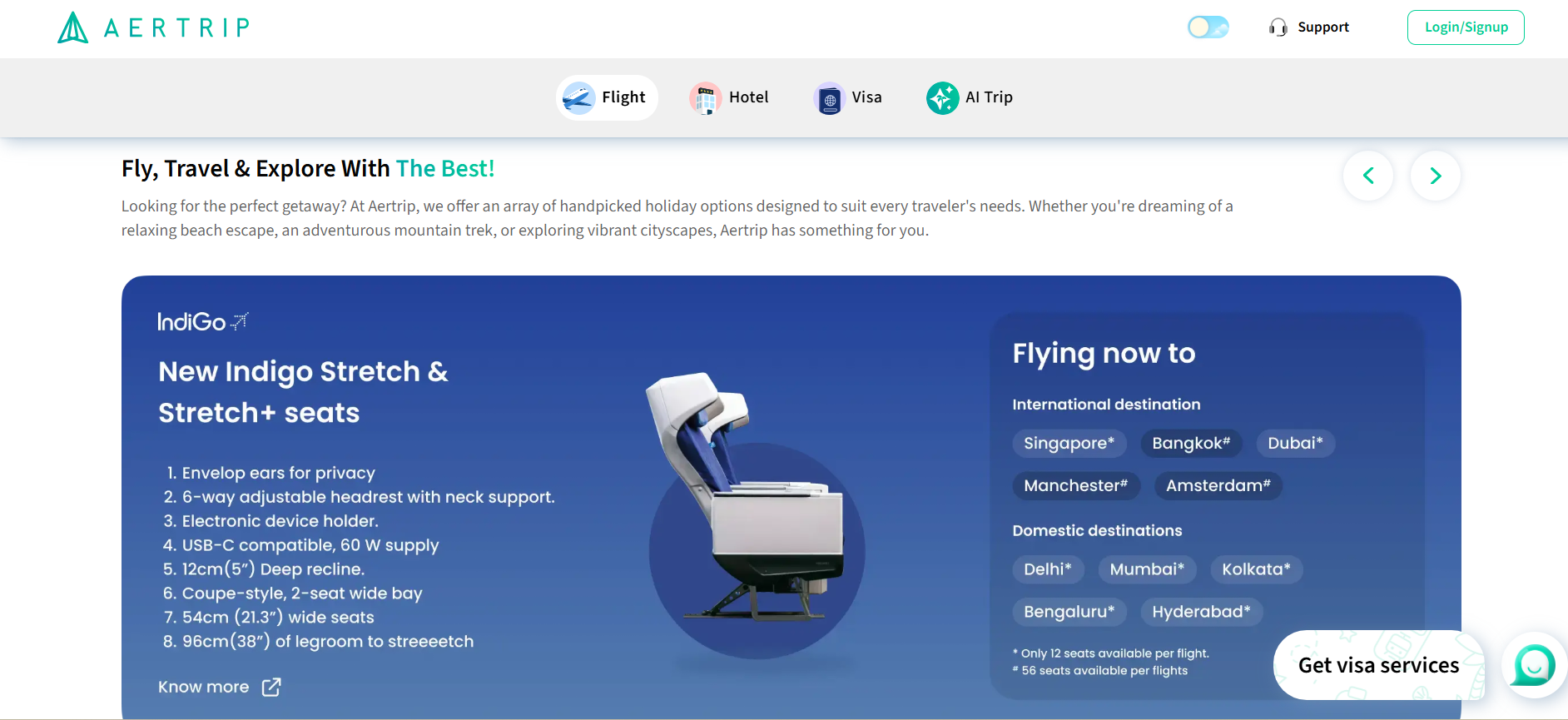Image resolution: width=1568 pixels, height=720 pixels.
Task: Open the AI Trip sparkle icon
Action: coord(942,98)
